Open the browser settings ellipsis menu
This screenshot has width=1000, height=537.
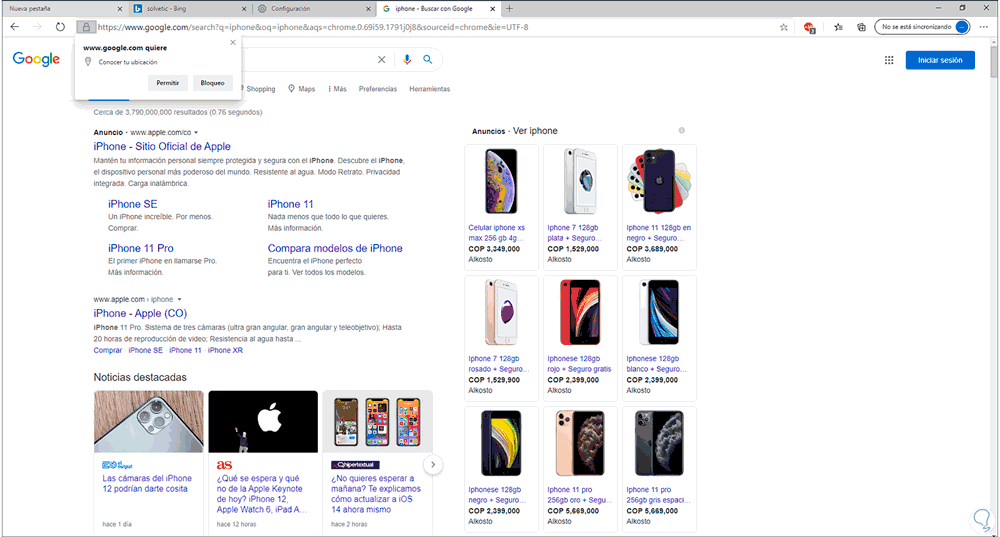984,27
